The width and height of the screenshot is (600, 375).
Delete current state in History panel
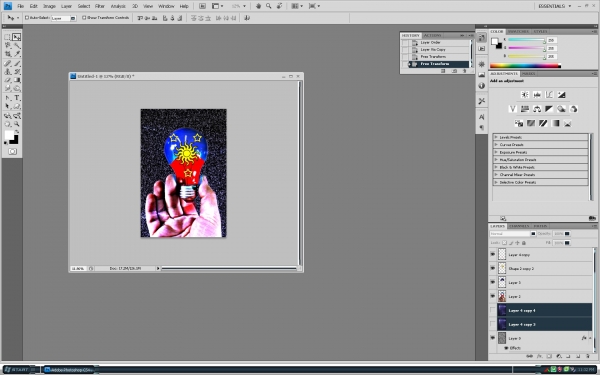pyautogui.click(x=465, y=71)
